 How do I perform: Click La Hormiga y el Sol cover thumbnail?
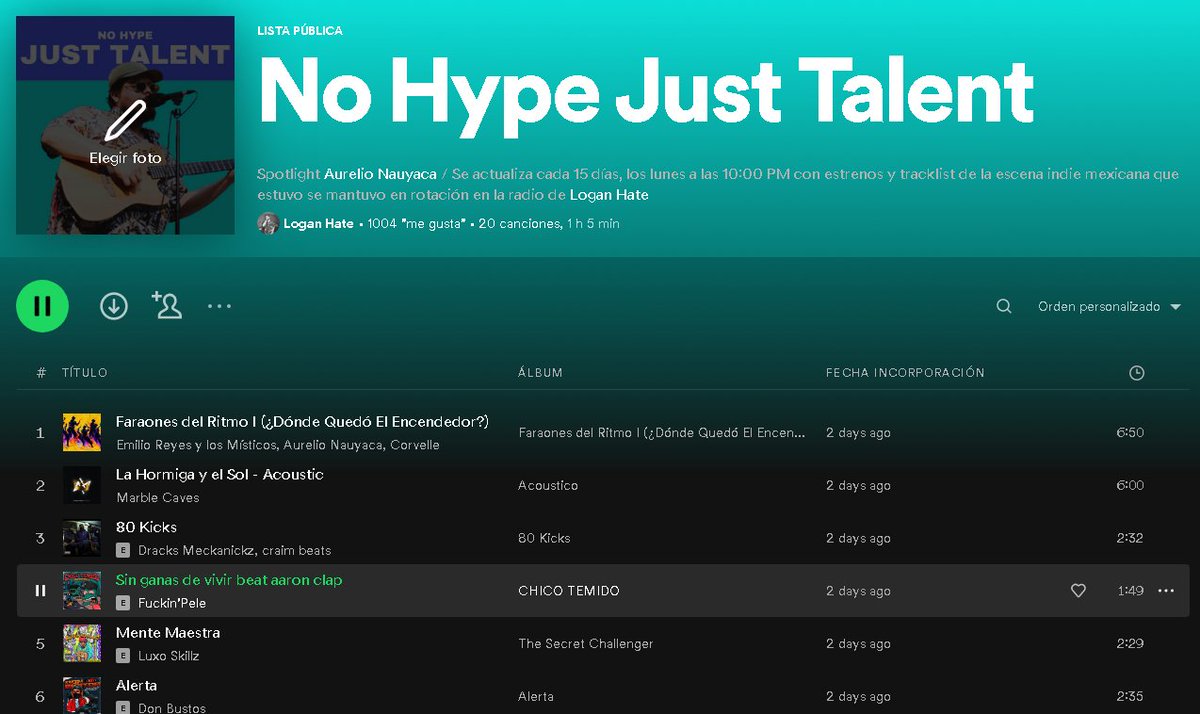[82, 486]
